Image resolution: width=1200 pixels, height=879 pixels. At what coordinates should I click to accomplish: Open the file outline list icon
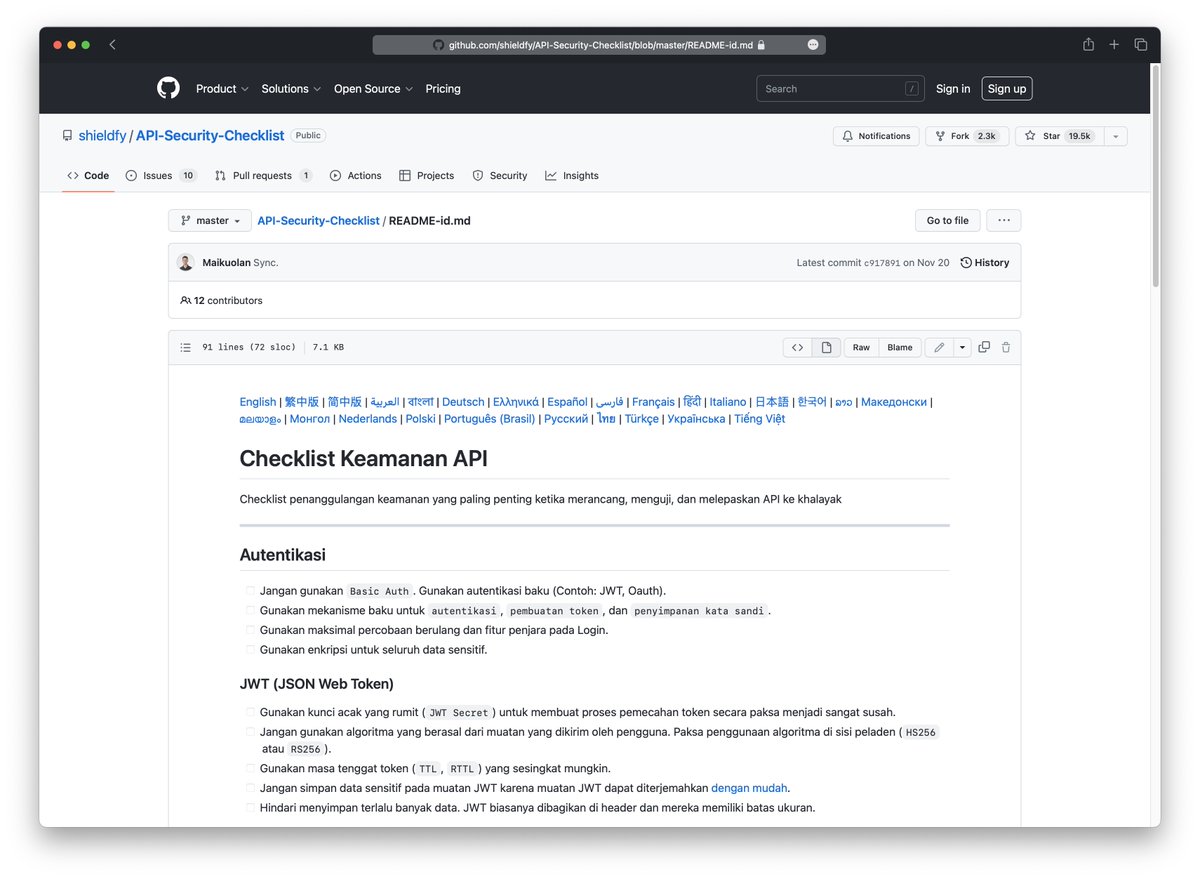click(185, 348)
